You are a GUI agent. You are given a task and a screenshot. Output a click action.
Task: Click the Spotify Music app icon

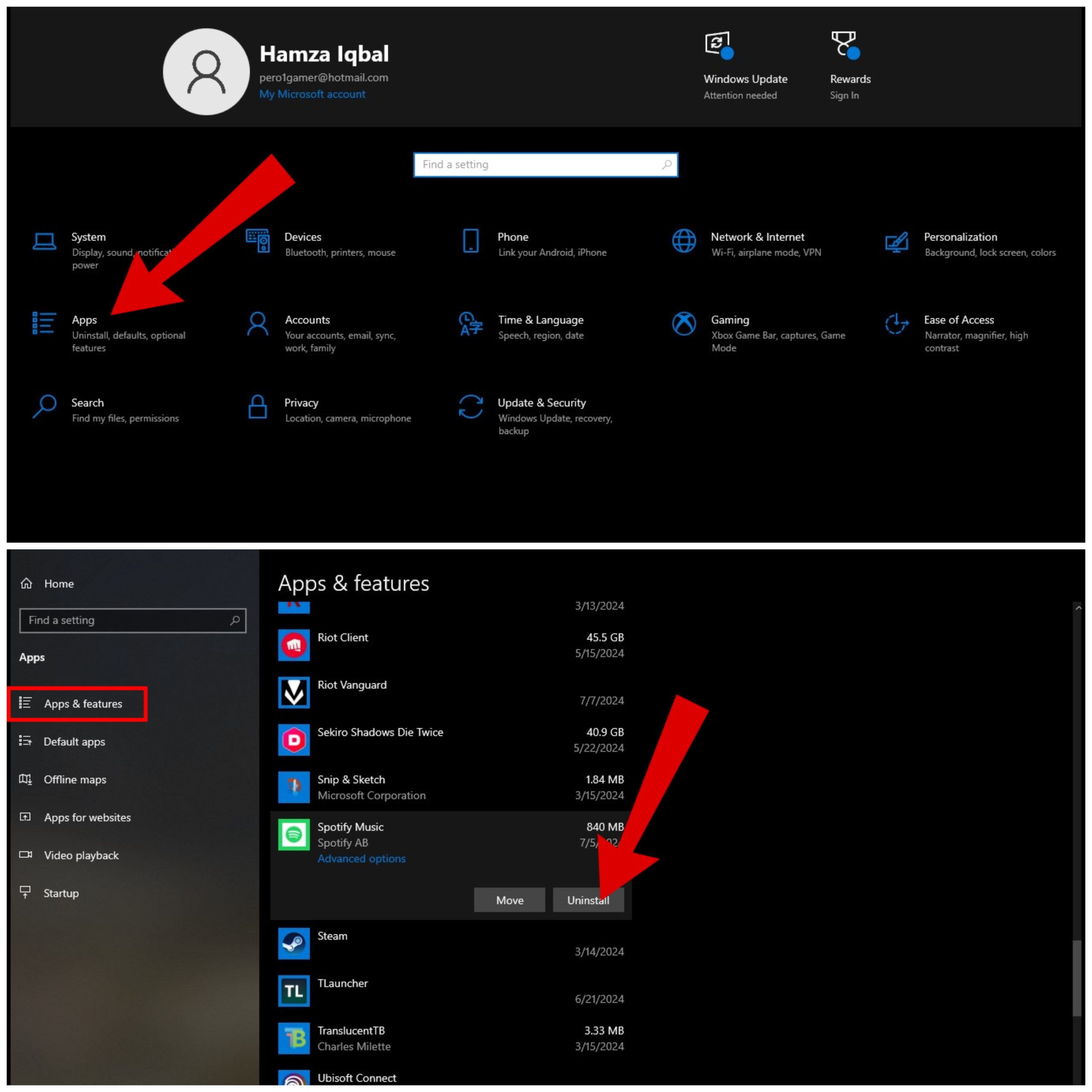click(x=294, y=835)
